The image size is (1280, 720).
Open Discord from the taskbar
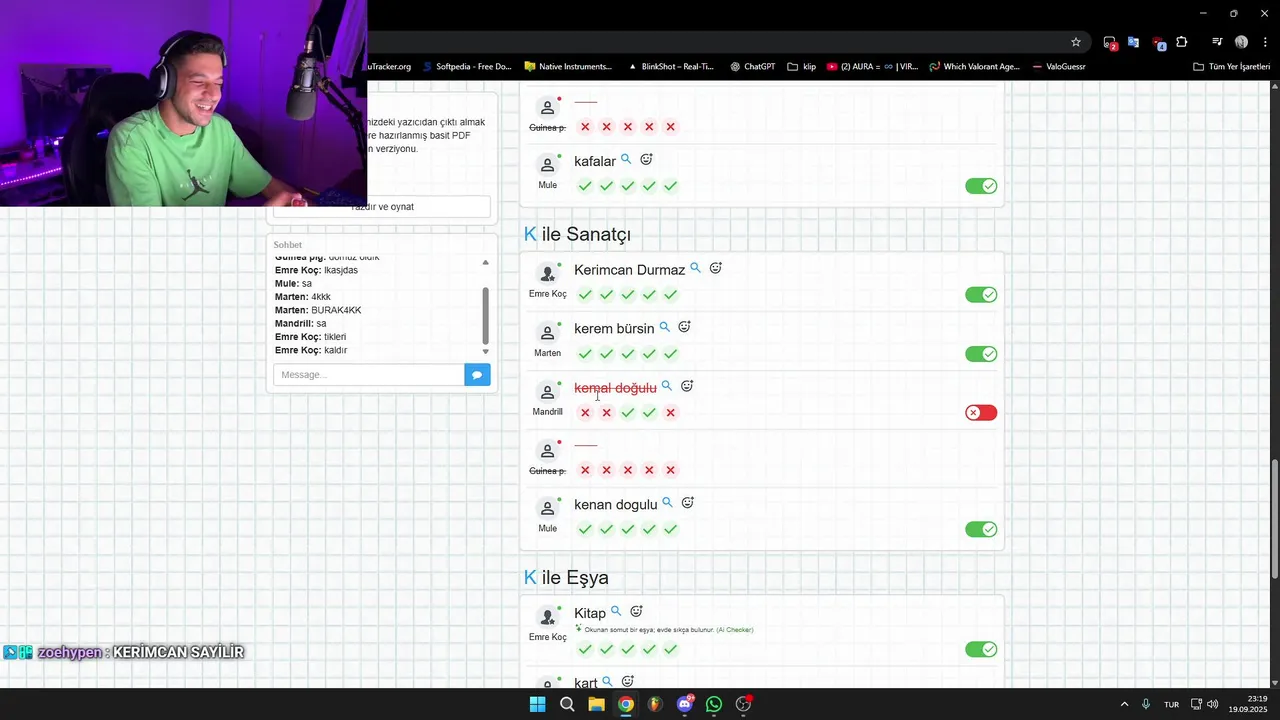click(685, 704)
